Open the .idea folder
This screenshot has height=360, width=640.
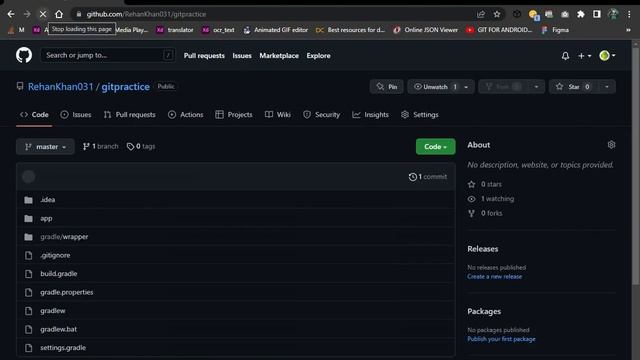pyautogui.click(x=48, y=200)
